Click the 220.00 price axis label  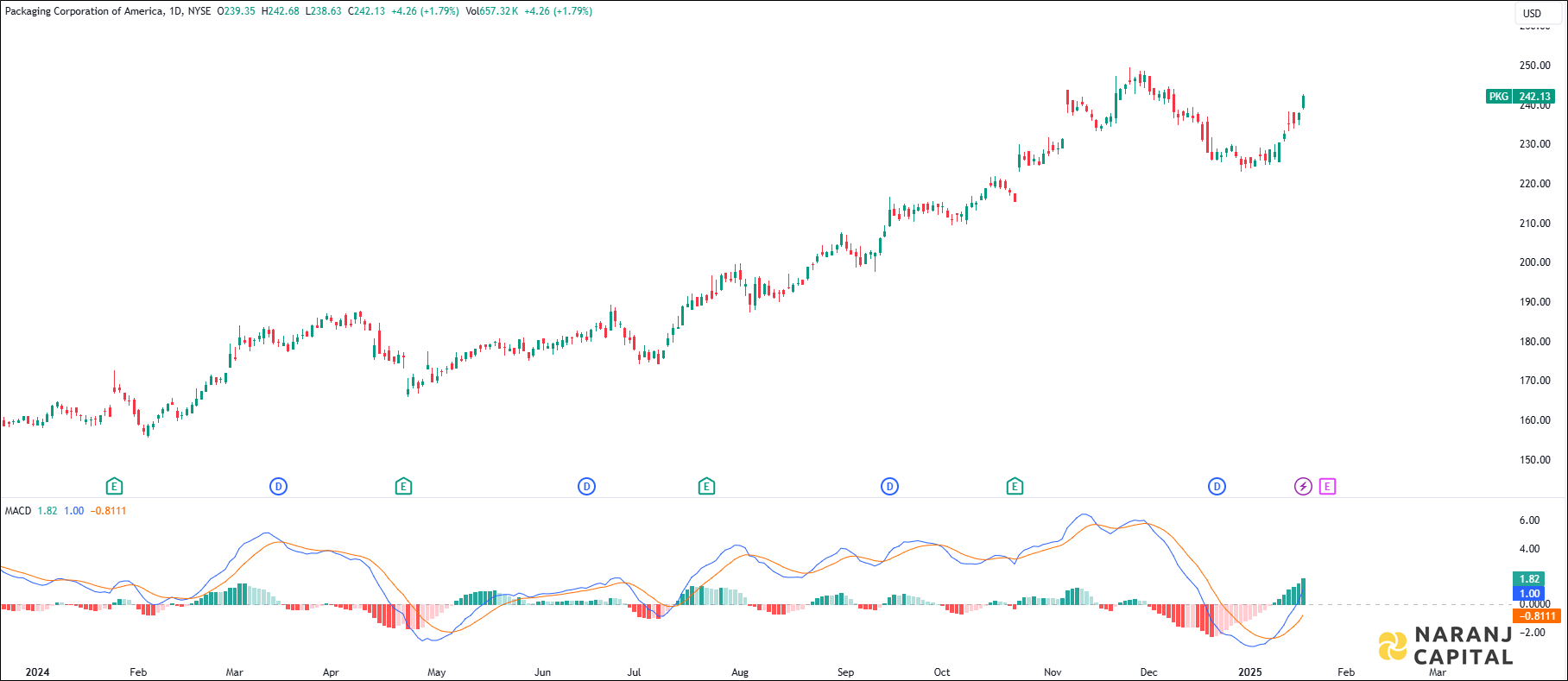tap(1534, 184)
